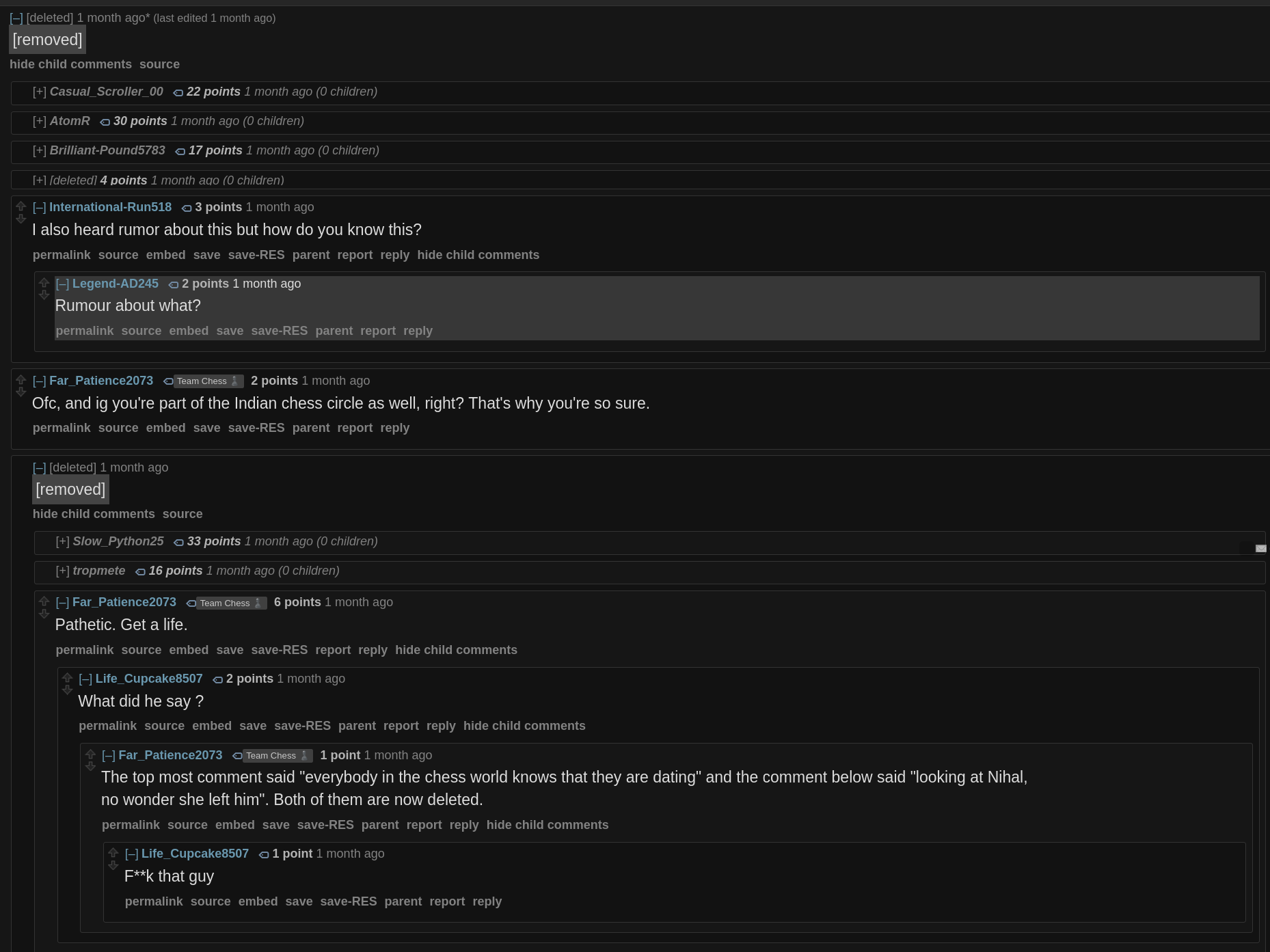
Task: Expand Slow_Python25's collapsed comment
Action: point(63,541)
